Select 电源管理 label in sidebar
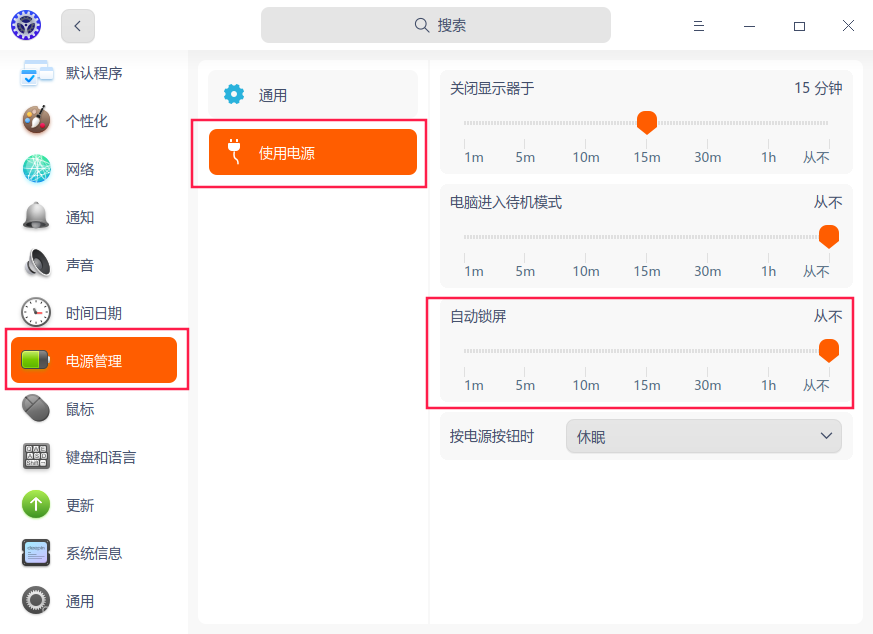 (x=94, y=361)
